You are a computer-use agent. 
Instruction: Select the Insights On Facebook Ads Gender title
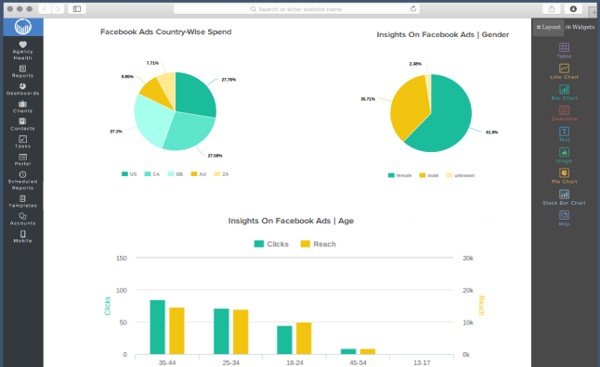[443, 34]
